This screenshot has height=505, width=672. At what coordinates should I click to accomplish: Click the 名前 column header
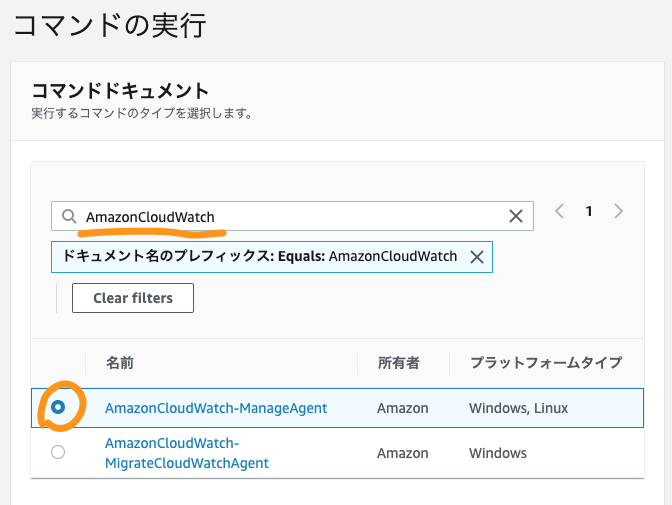coord(120,363)
